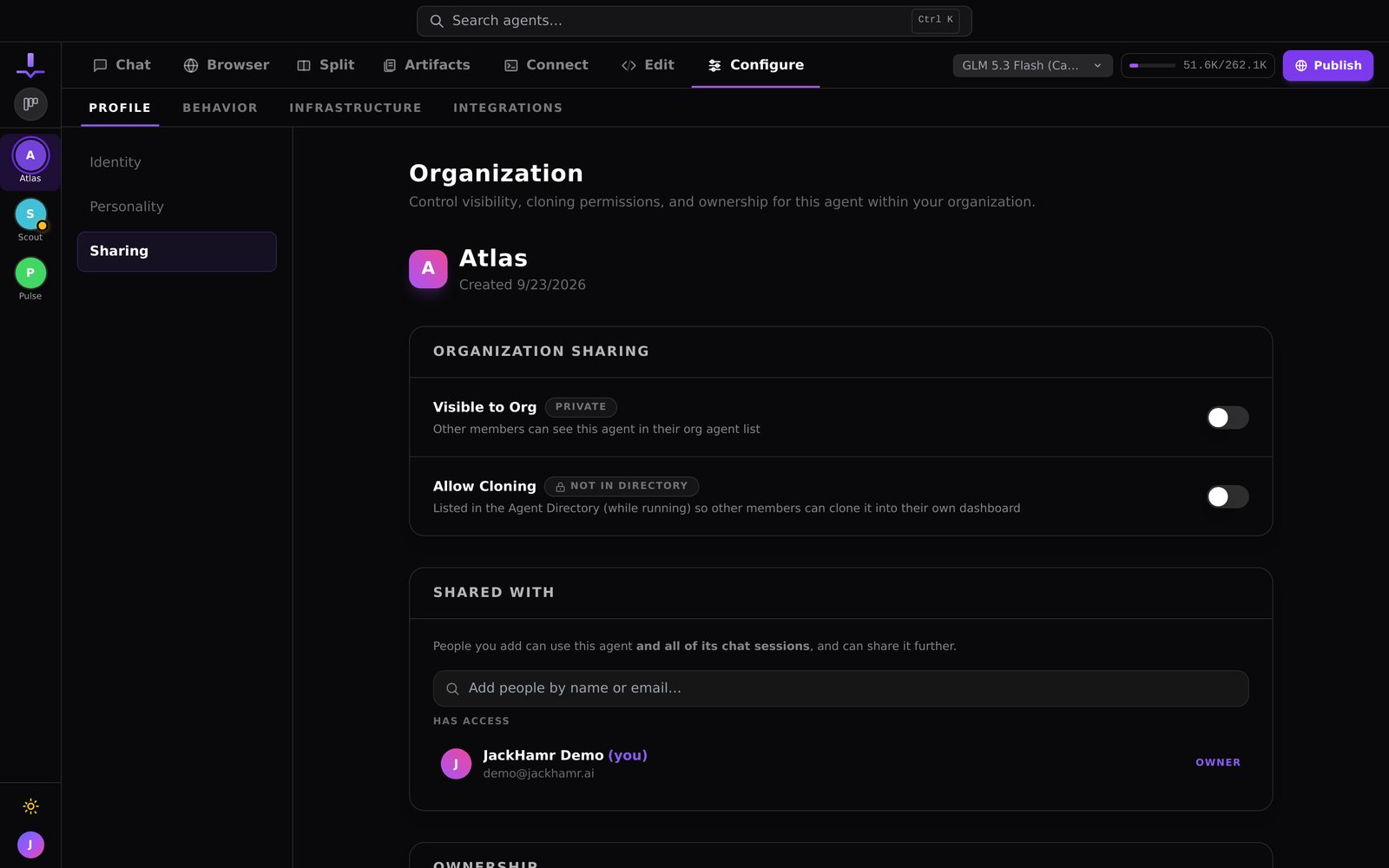The image size is (1389, 868).
Task: Select the Sharing settings section
Action: point(177,251)
